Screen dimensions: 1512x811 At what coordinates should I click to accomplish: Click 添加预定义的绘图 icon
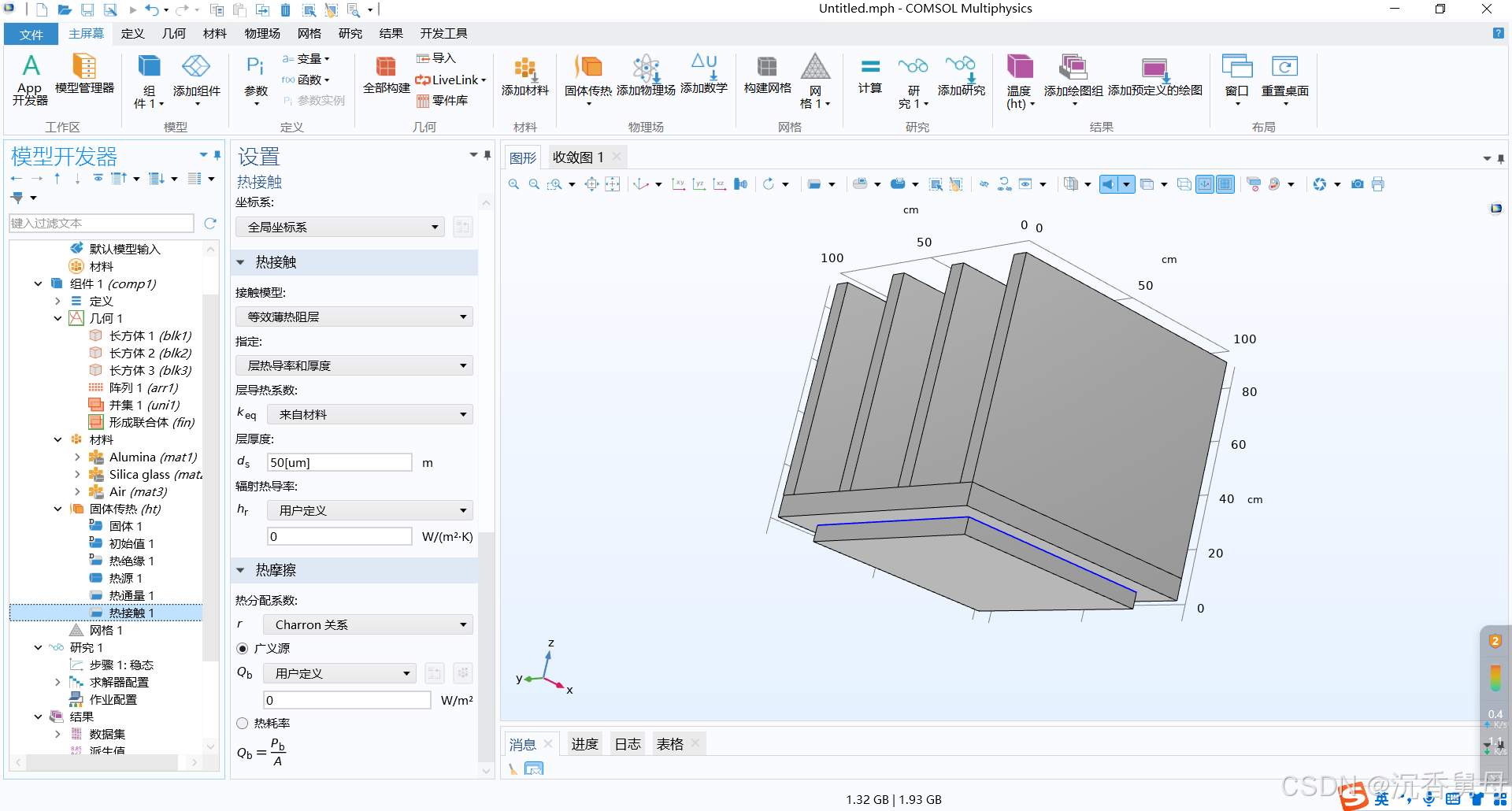1154,76
